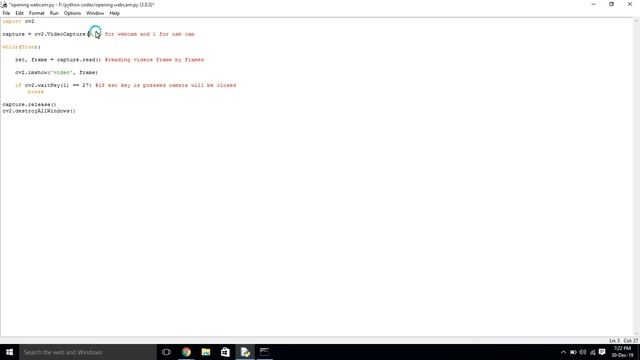Click the taskbar clock showing 7:22 PM
This screenshot has height=360, width=640.
(622, 352)
